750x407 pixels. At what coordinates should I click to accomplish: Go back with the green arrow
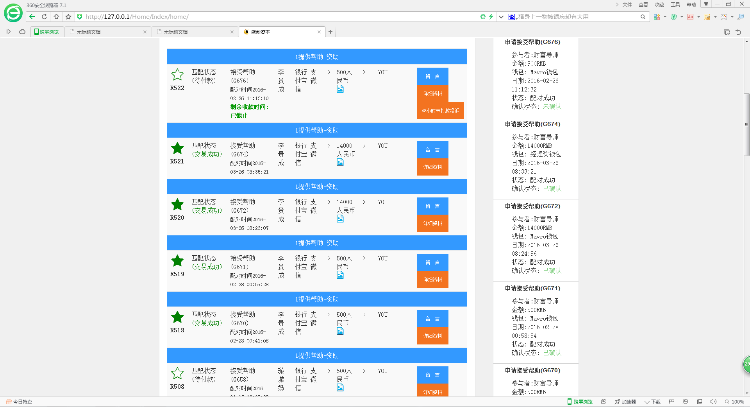click(x=32, y=17)
